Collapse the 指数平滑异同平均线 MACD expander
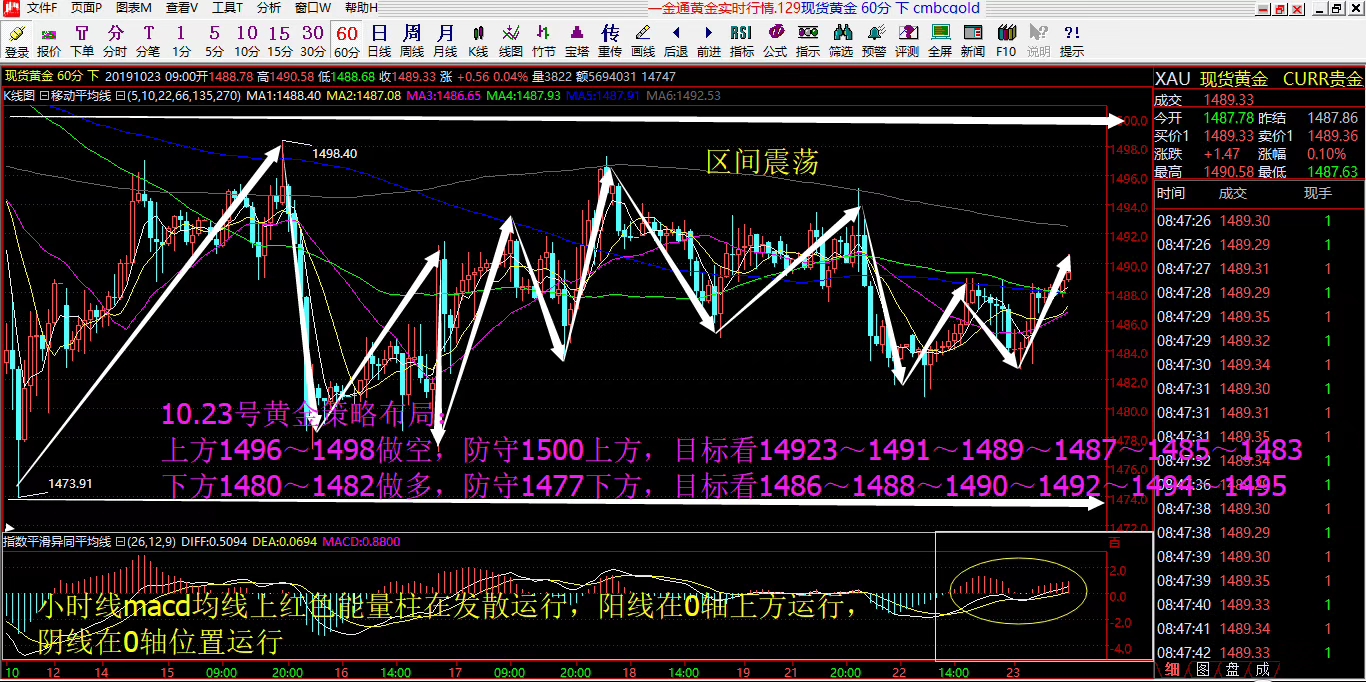 tap(118, 541)
